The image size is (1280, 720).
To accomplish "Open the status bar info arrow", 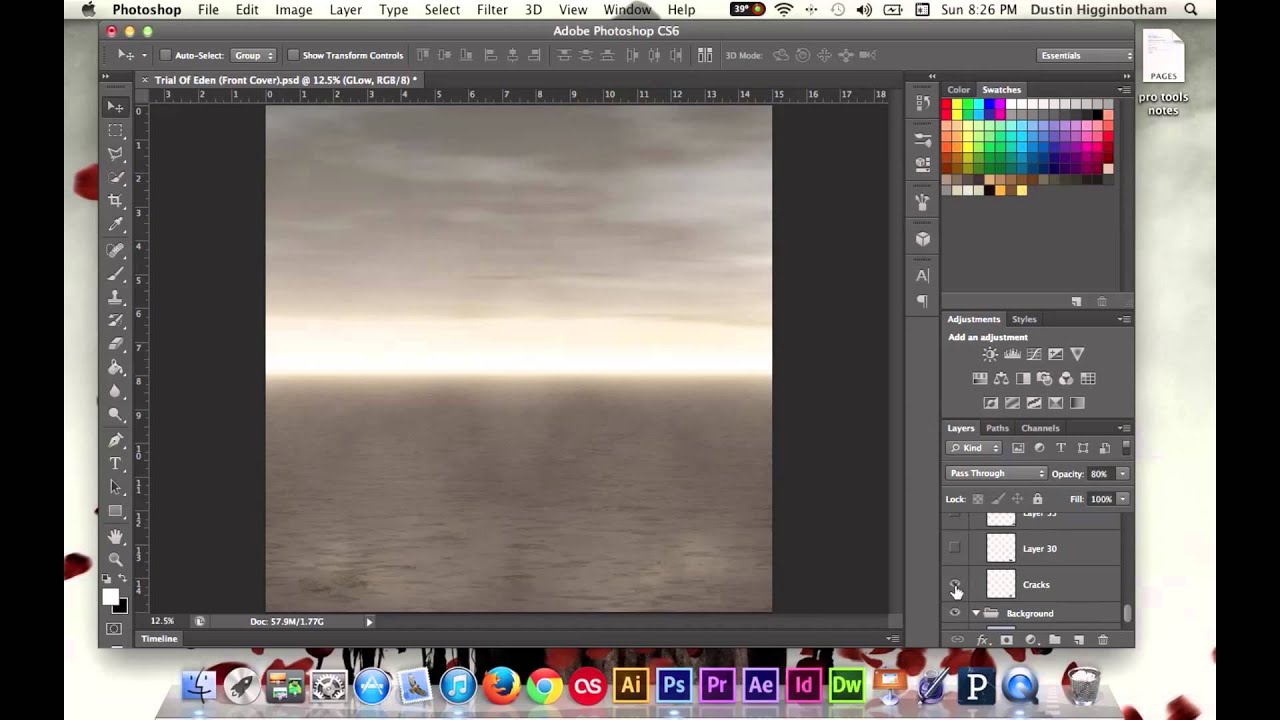I will [x=369, y=622].
